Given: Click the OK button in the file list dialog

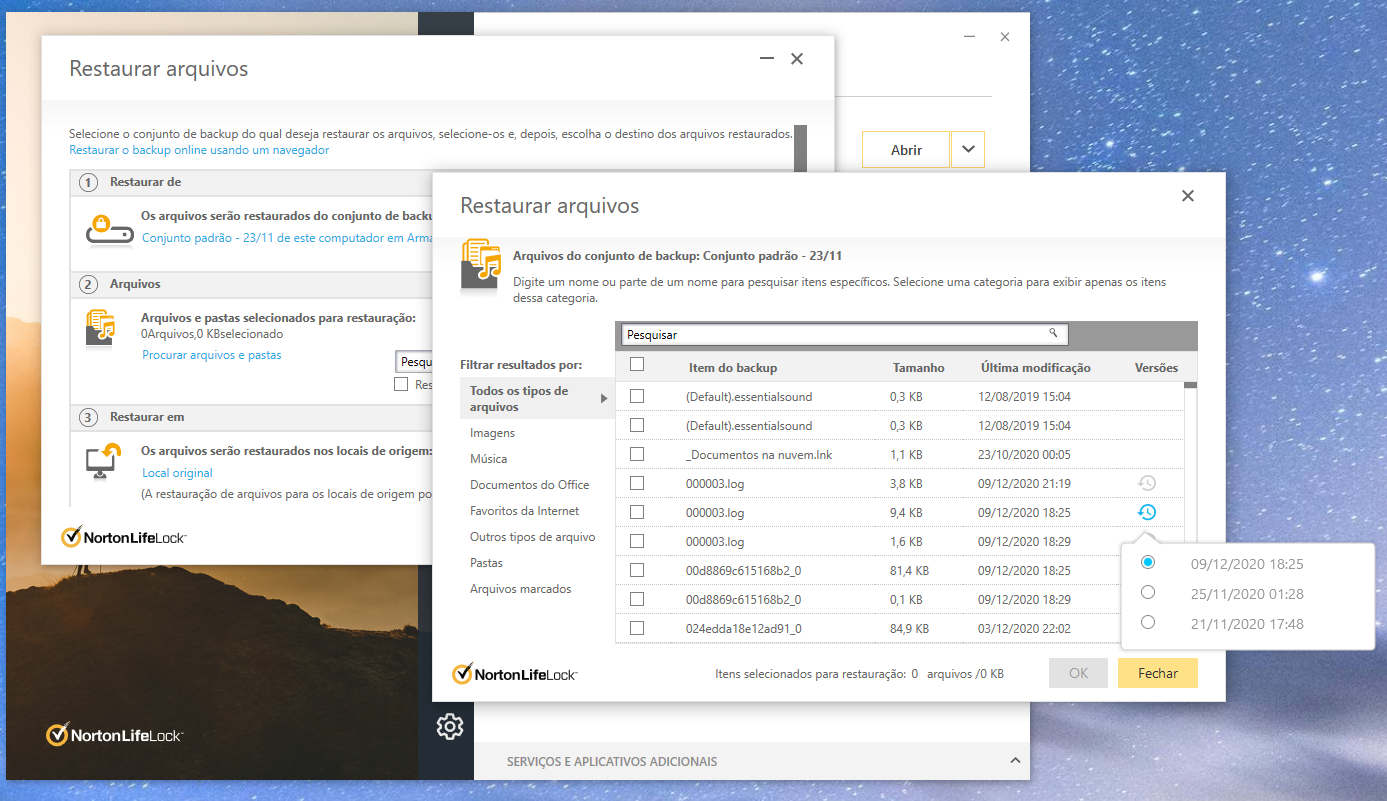Looking at the screenshot, I should coord(1078,673).
